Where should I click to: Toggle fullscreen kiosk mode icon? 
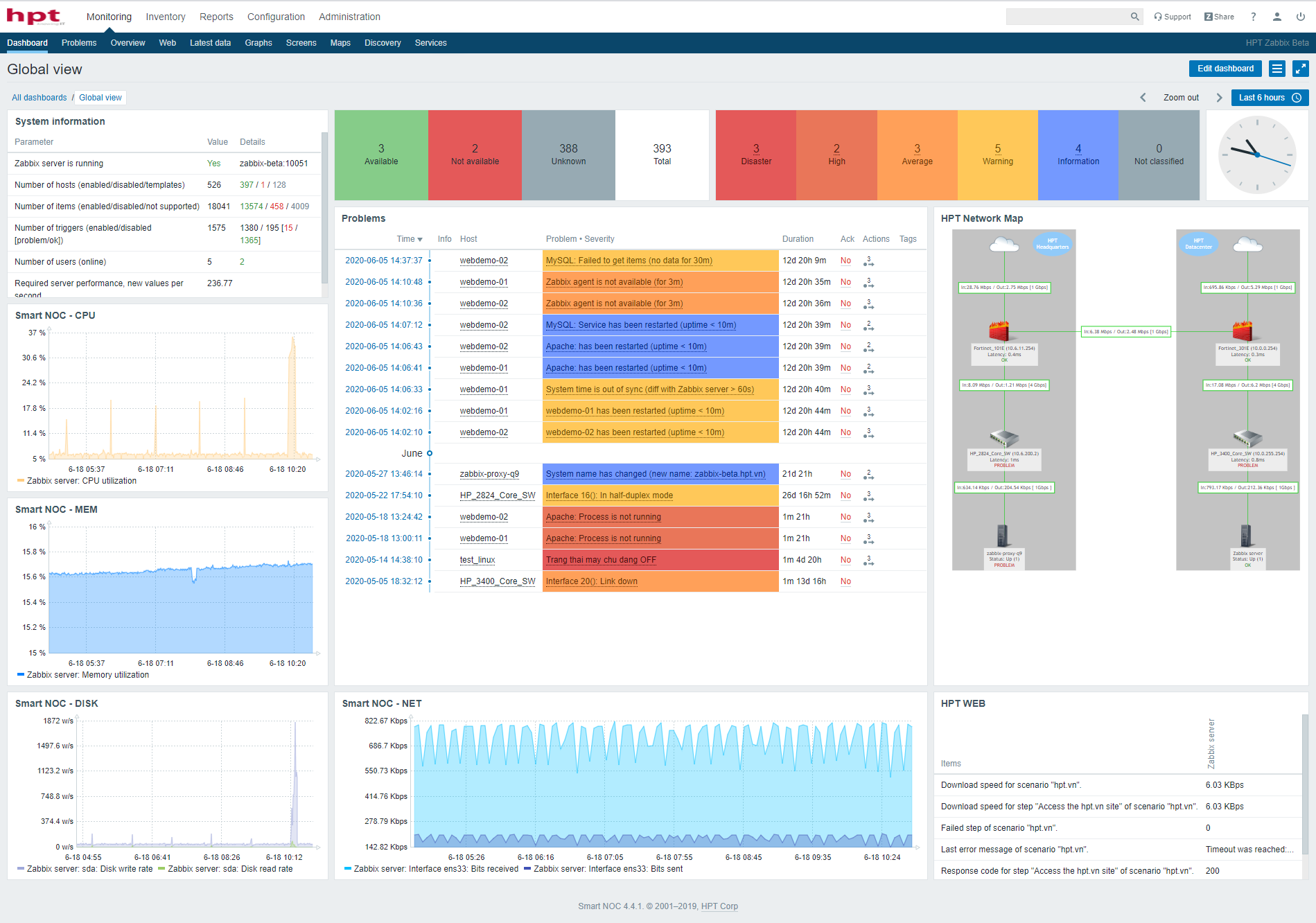1301,69
